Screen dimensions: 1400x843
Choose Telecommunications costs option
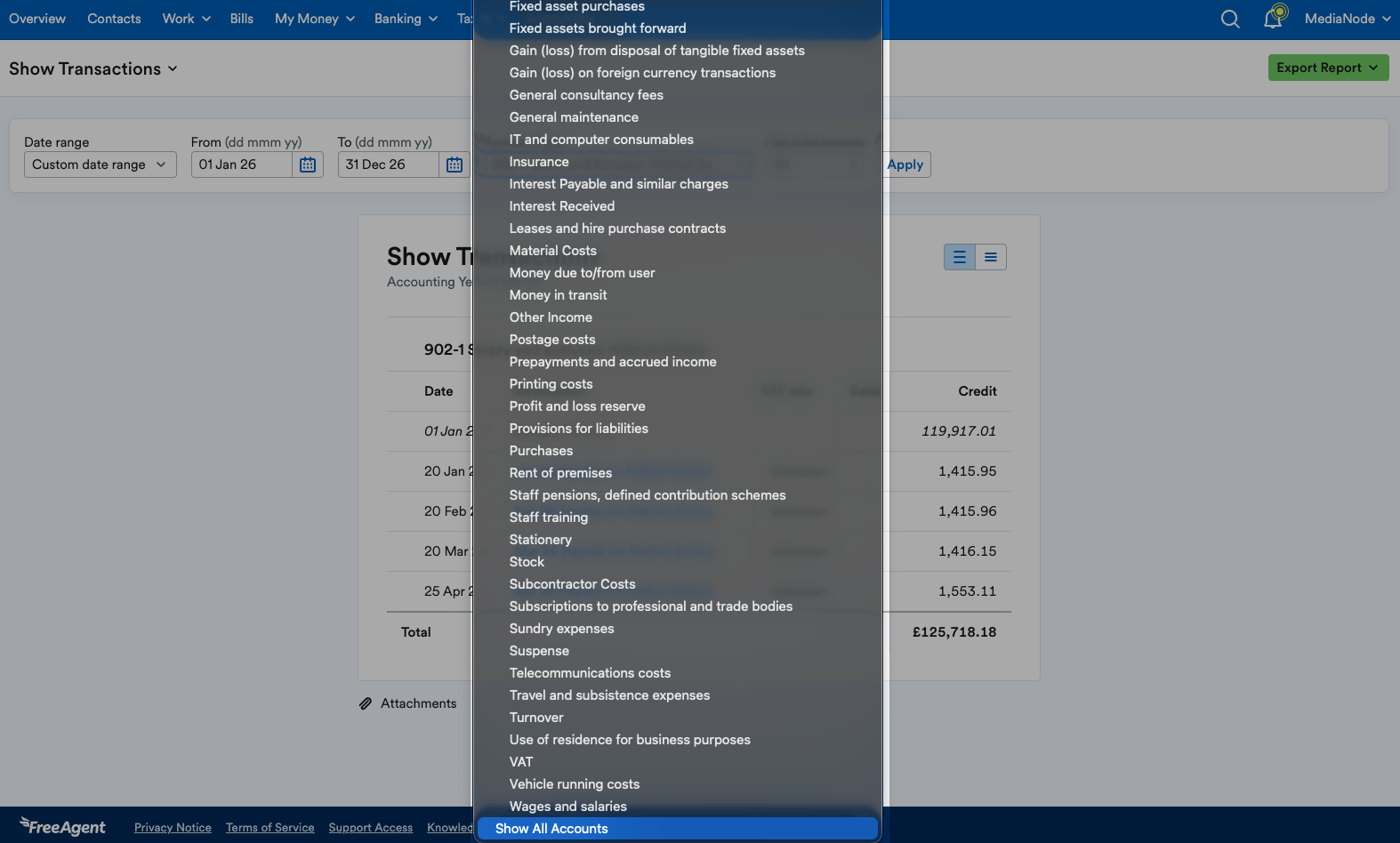[x=678, y=673]
